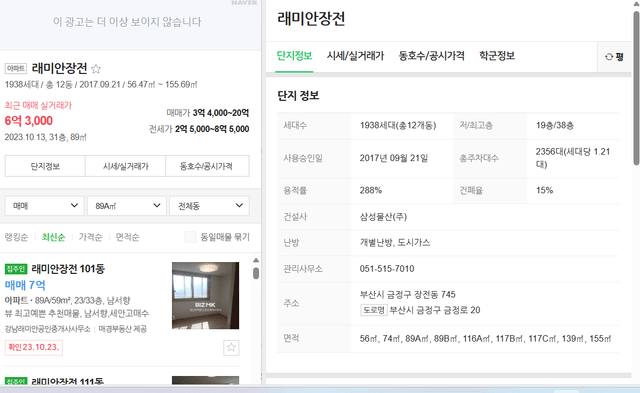Expand the 전체동 building dropdown

pos(209,206)
